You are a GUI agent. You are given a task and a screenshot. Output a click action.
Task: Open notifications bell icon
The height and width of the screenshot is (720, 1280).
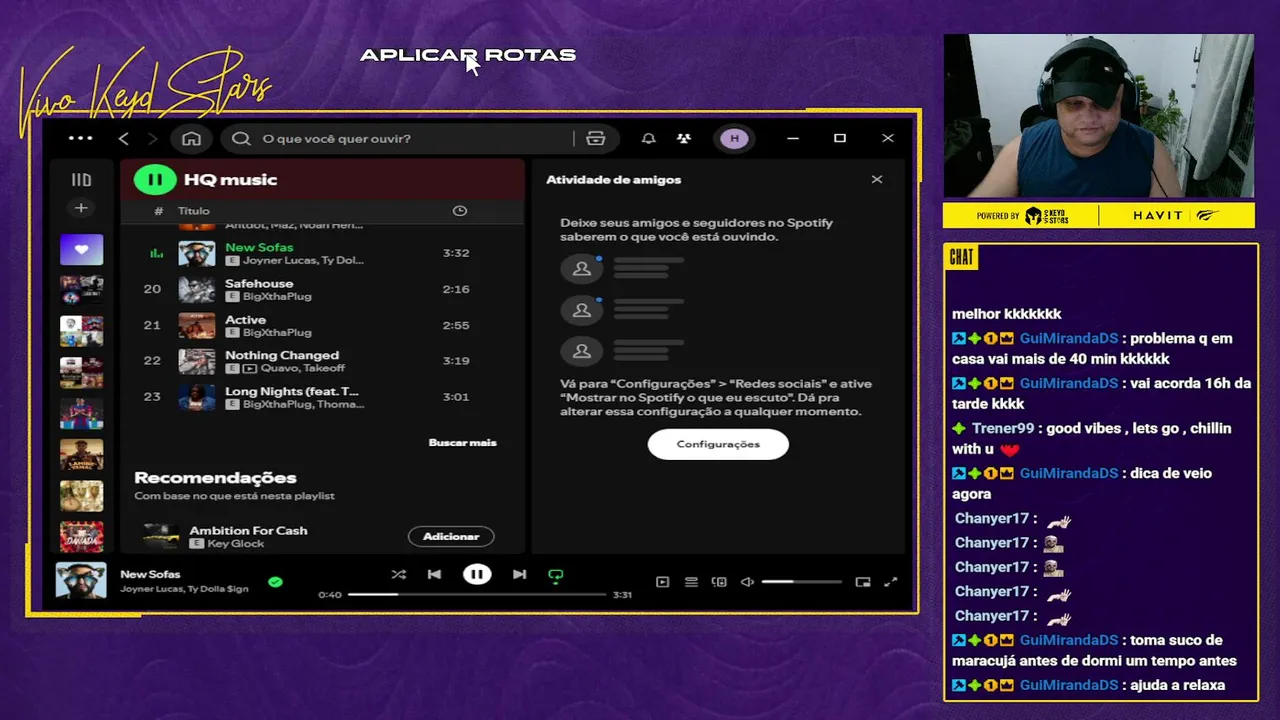[649, 139]
